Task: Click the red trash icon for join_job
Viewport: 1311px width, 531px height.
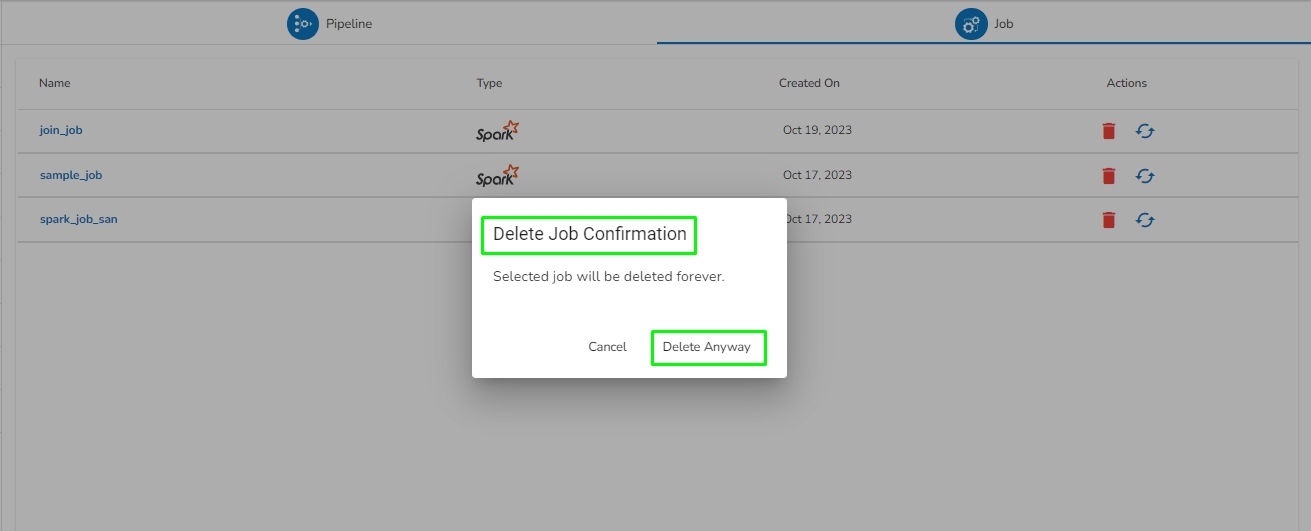Action: pyautogui.click(x=1108, y=131)
